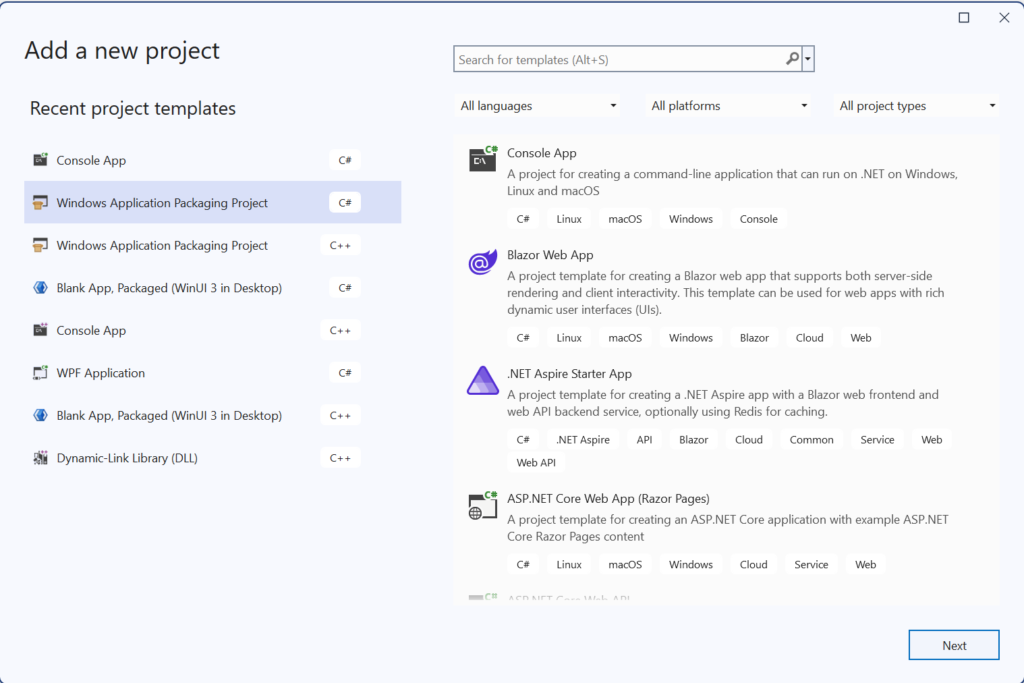Click the ASP.NET Core Web App Razor icon
1024x683 pixels.
coord(483,505)
